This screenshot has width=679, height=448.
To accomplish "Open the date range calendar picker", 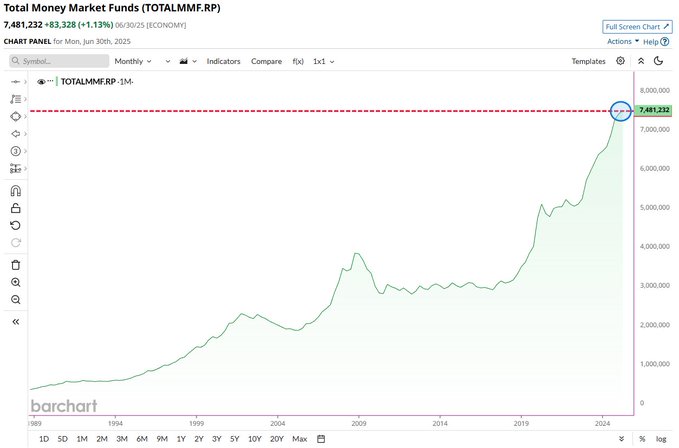I will [x=321, y=439].
